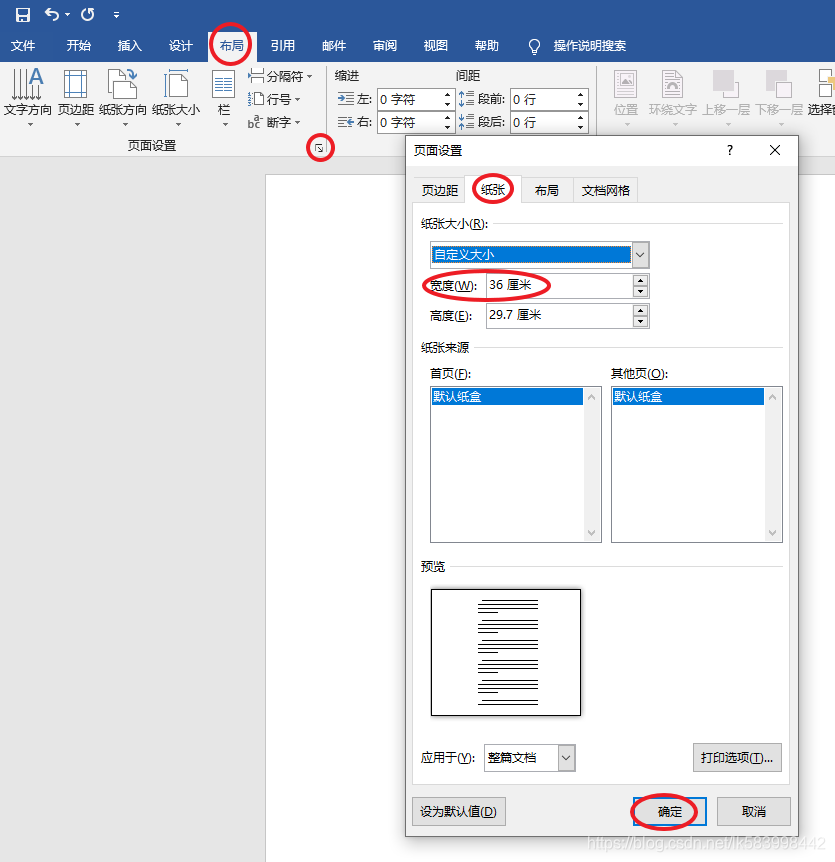Switch to Layout (布局) dialog tab
This screenshot has height=862, width=835.
(547, 190)
